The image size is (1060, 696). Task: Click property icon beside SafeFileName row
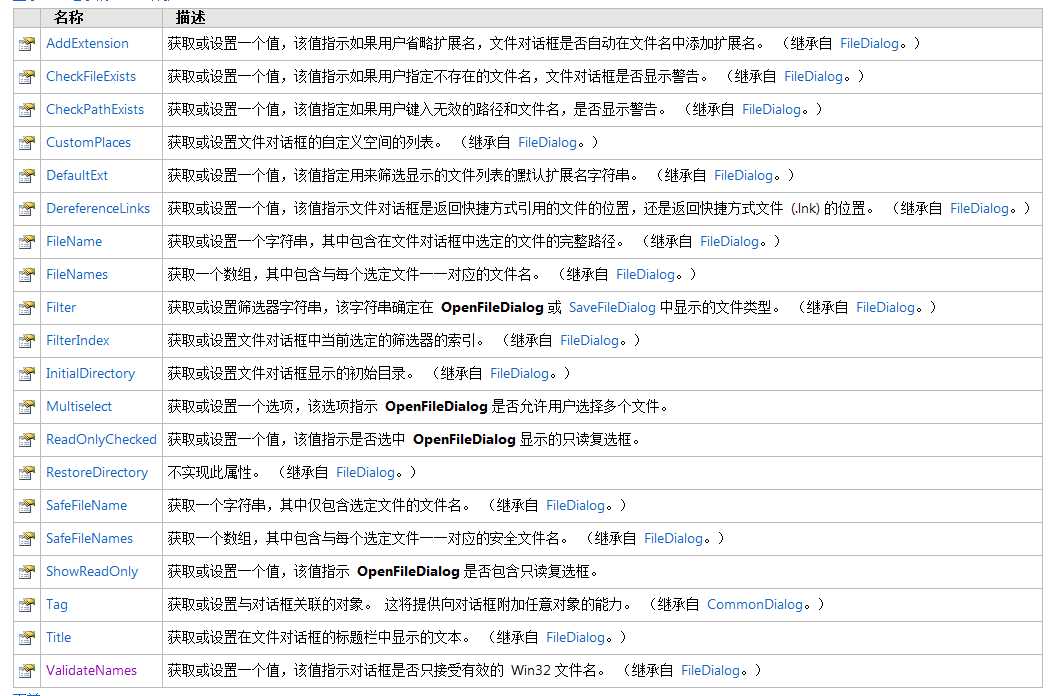26,507
